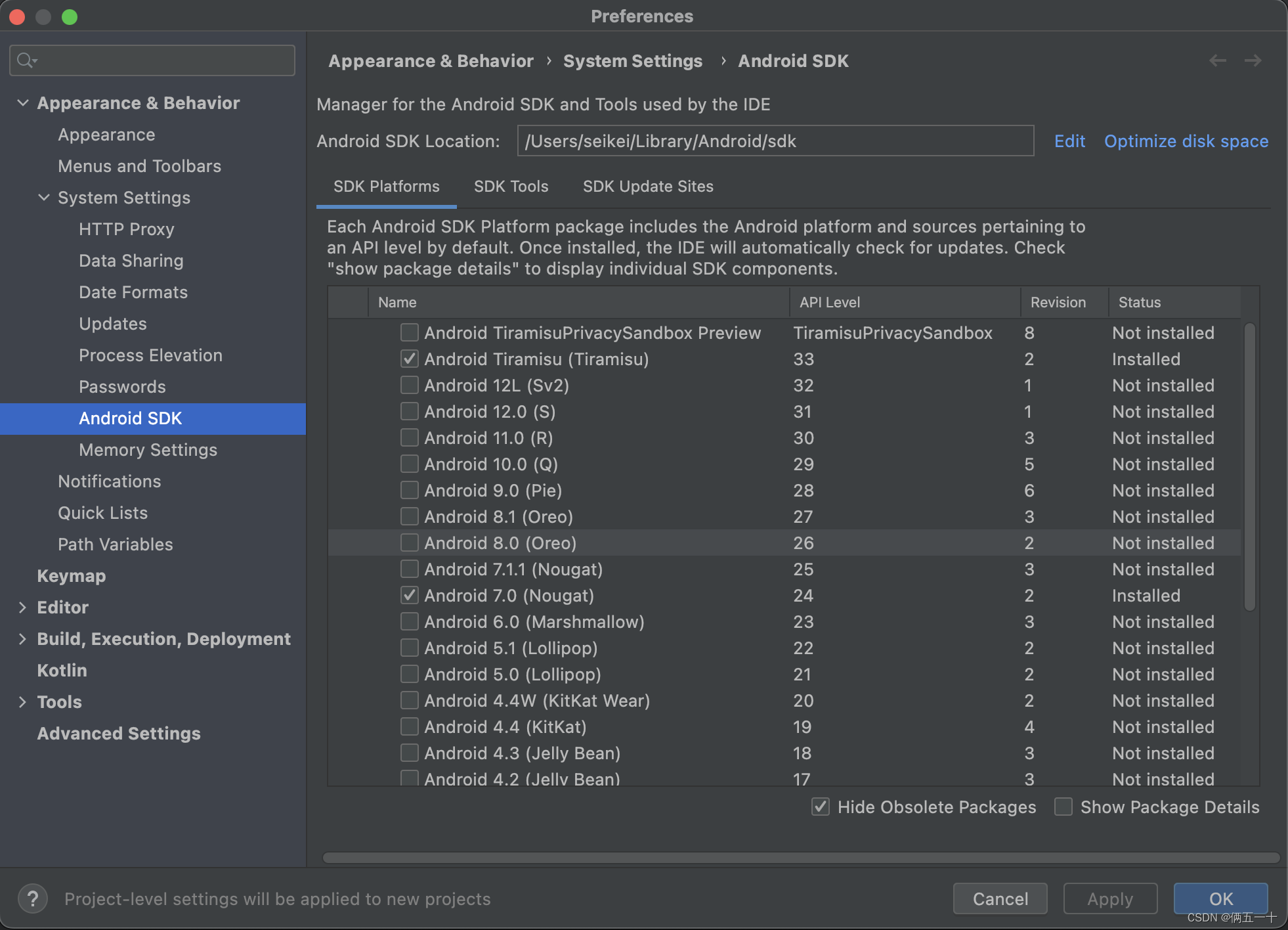The height and width of the screenshot is (930, 1288).
Task: Open SDK Update Sites tab
Action: click(x=648, y=187)
